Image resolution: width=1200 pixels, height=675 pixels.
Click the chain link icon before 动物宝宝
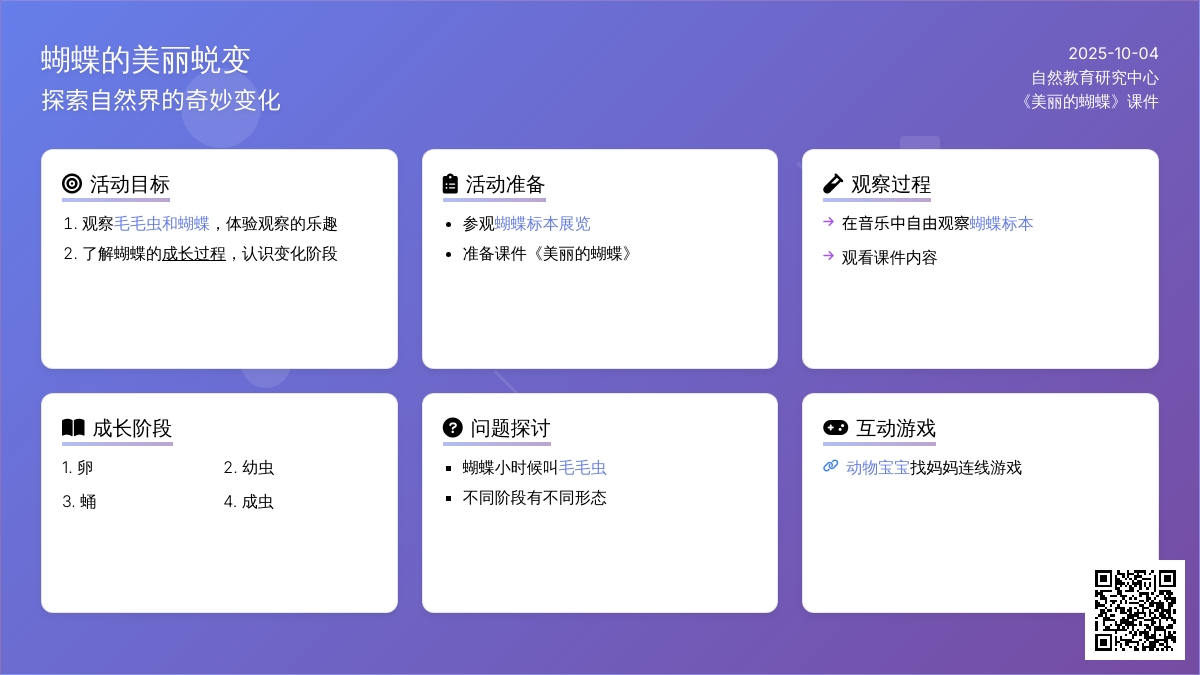click(830, 466)
